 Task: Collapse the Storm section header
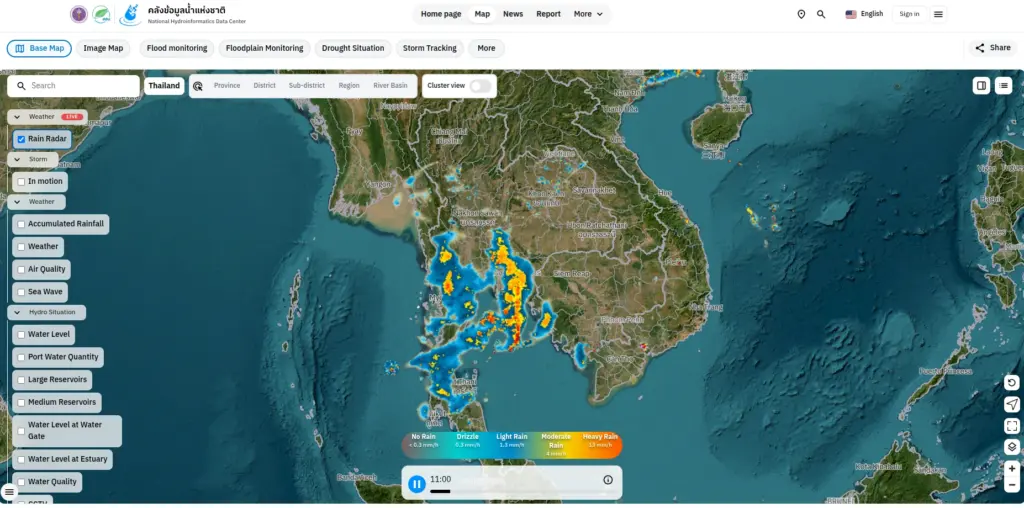click(33, 159)
